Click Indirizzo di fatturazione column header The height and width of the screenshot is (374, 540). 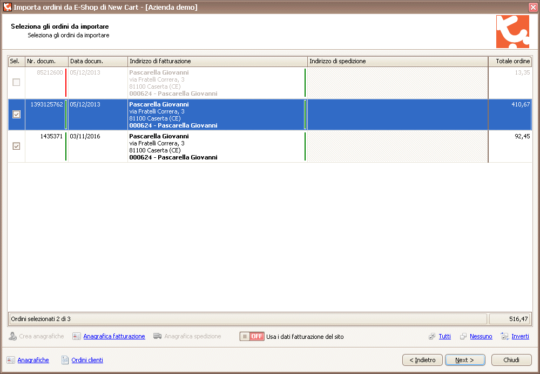pos(217,61)
